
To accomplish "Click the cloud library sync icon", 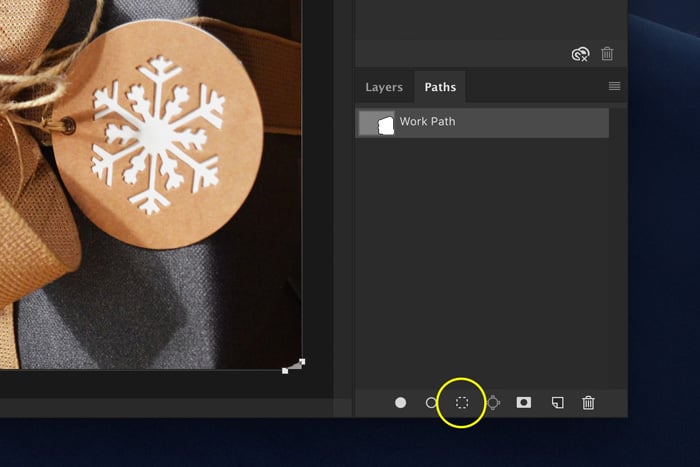I will (x=580, y=54).
